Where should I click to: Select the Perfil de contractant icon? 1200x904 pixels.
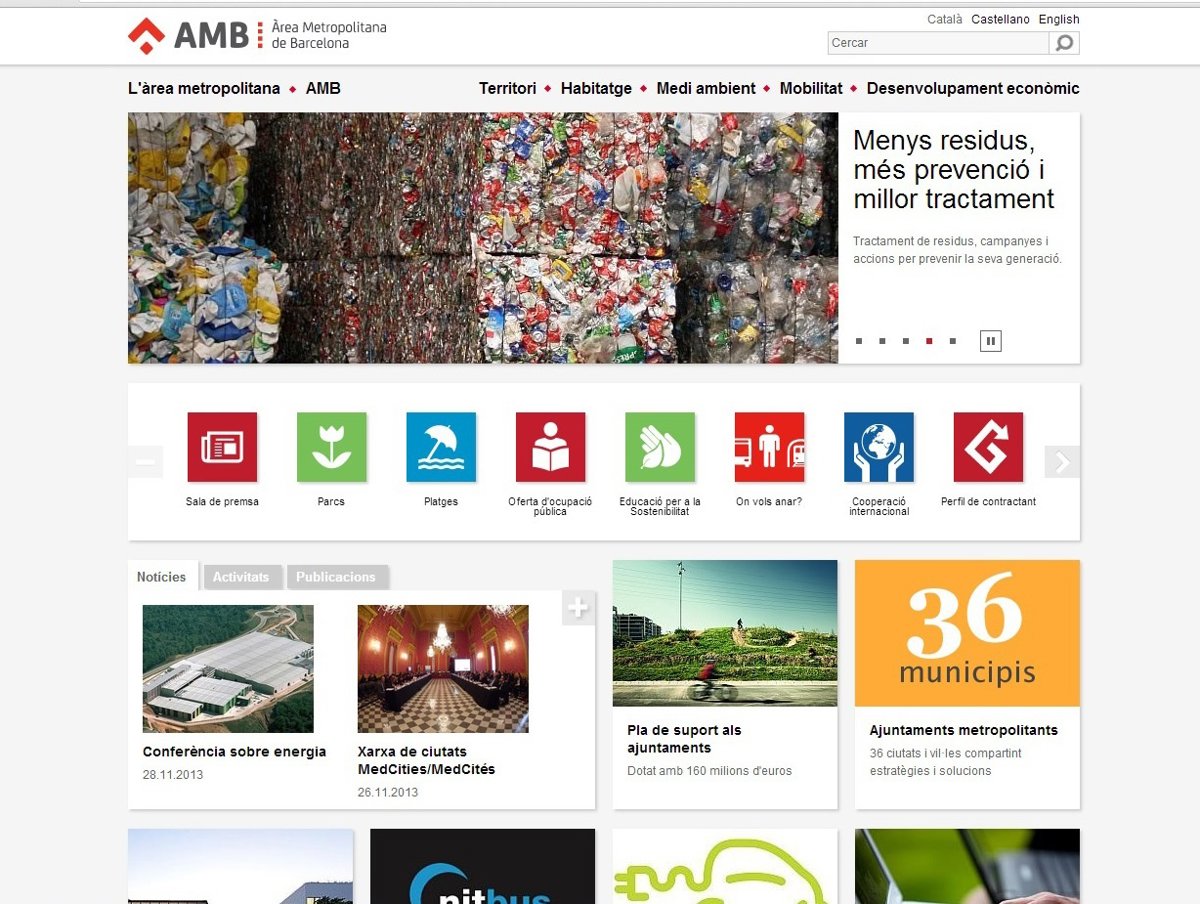tap(988, 447)
